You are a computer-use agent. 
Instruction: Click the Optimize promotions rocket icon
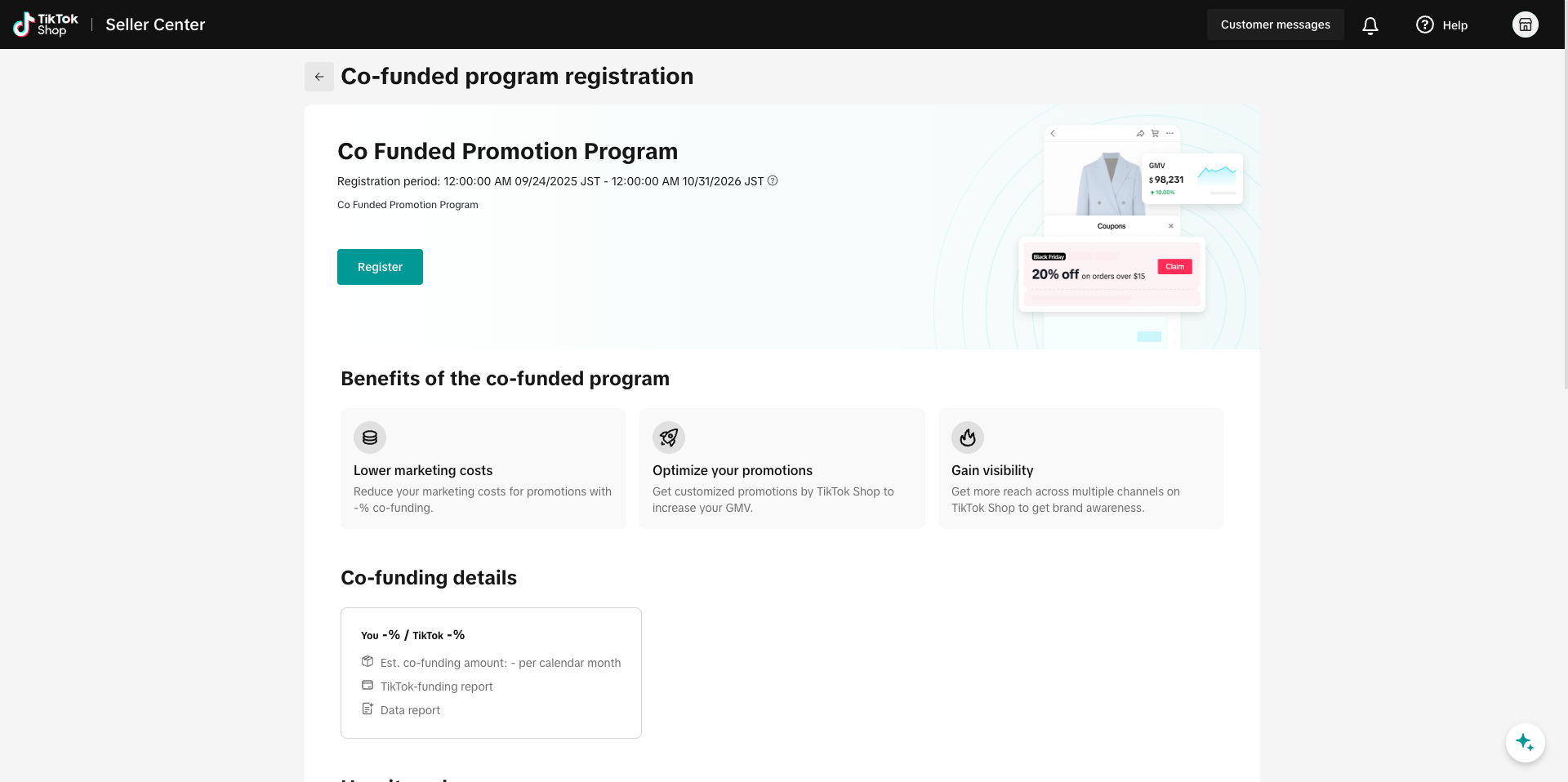(669, 438)
